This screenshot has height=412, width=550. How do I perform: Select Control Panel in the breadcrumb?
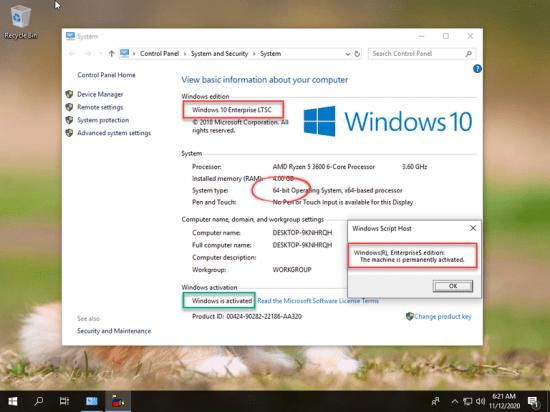159,54
